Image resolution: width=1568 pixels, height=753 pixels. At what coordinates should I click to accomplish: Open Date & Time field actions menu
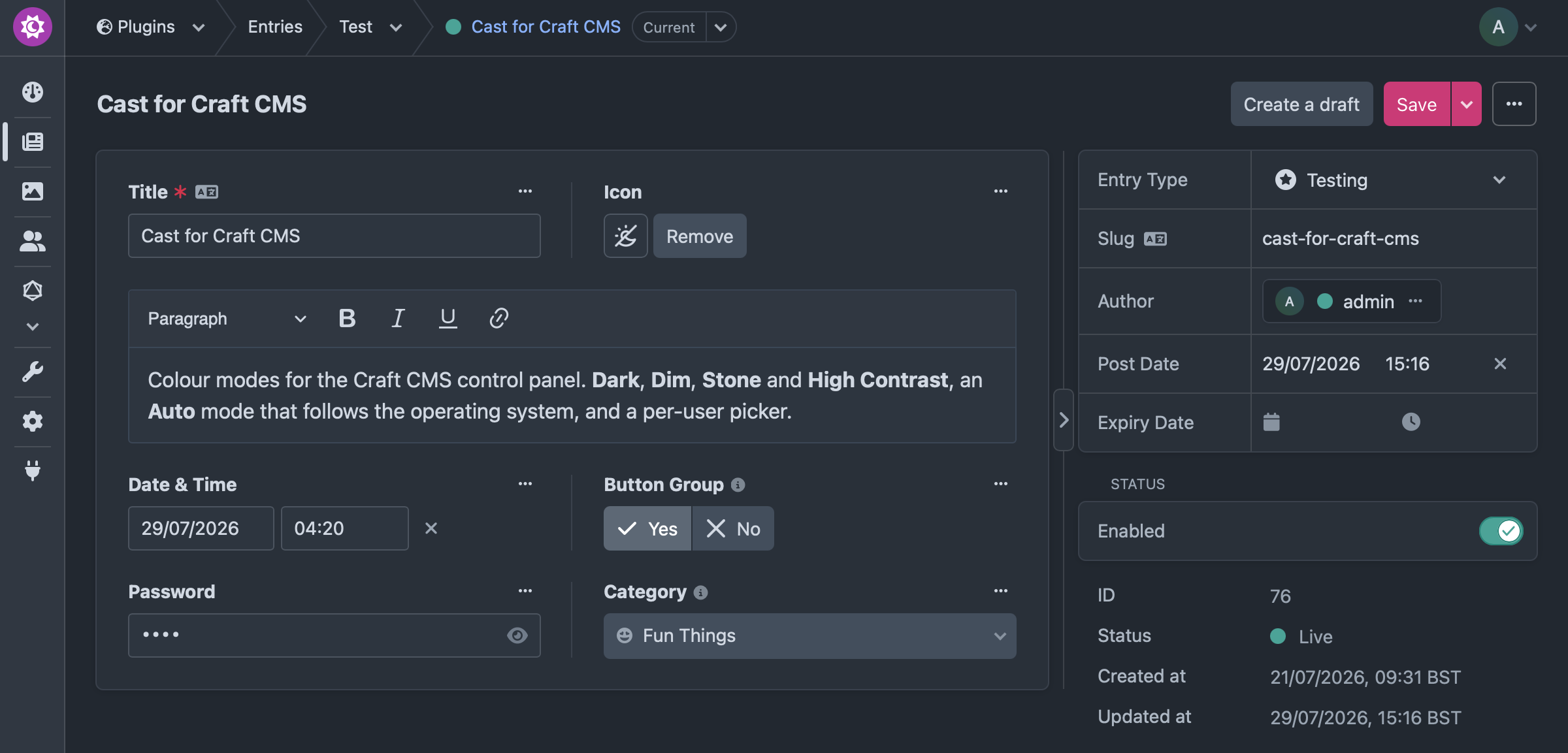click(x=525, y=484)
